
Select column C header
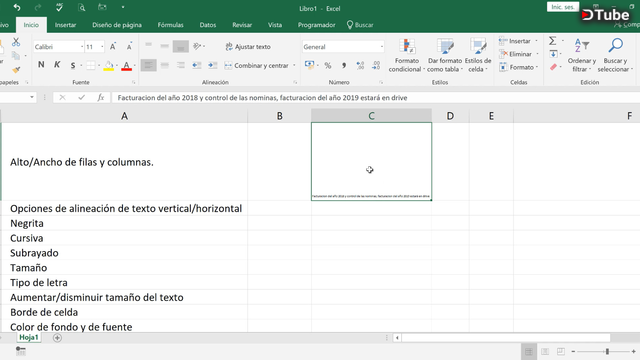tap(371, 116)
